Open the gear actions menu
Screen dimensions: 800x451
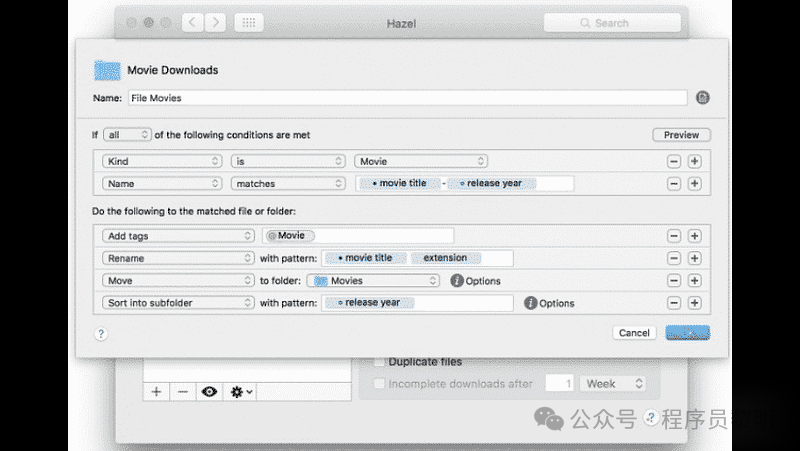[241, 392]
